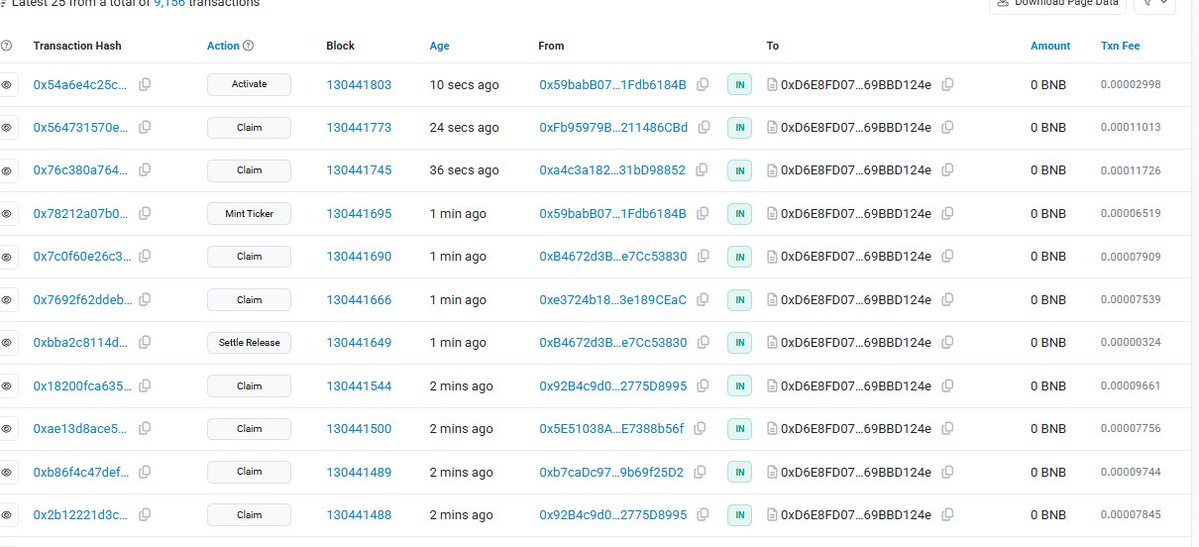This screenshot has width=1199, height=547.
Task: Select age text 10 secs ago
Action: [464, 85]
